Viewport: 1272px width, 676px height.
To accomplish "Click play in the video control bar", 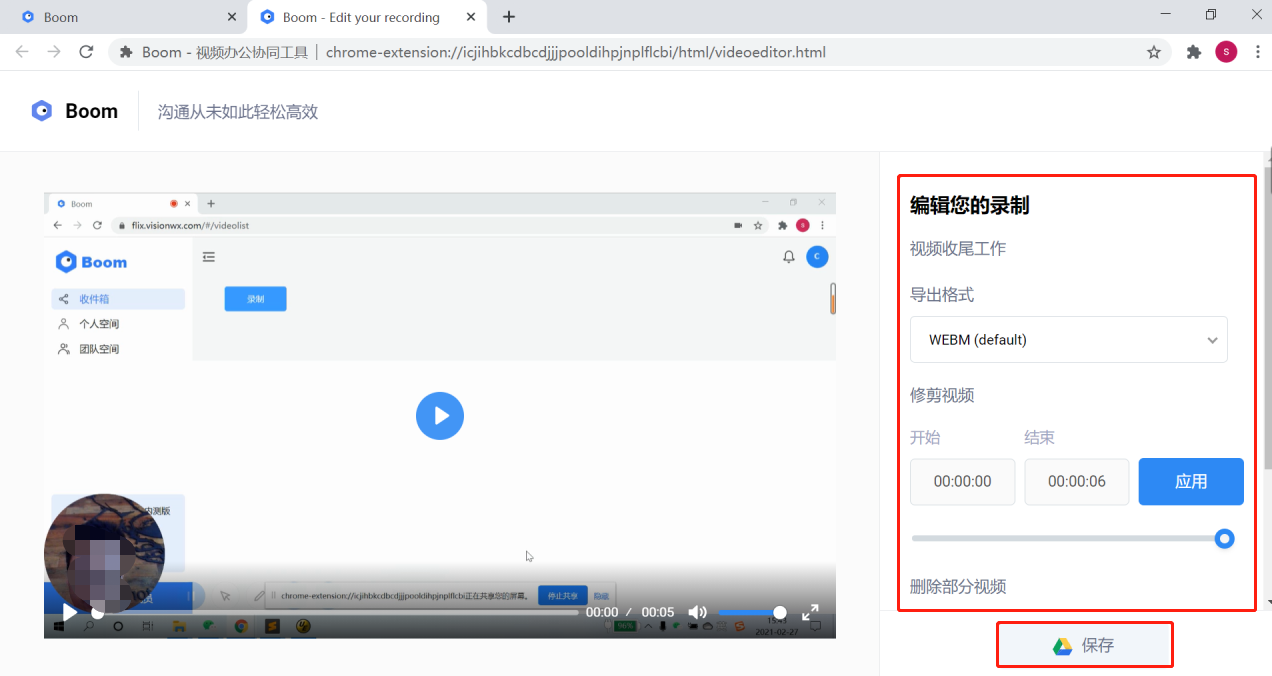I will (x=69, y=611).
